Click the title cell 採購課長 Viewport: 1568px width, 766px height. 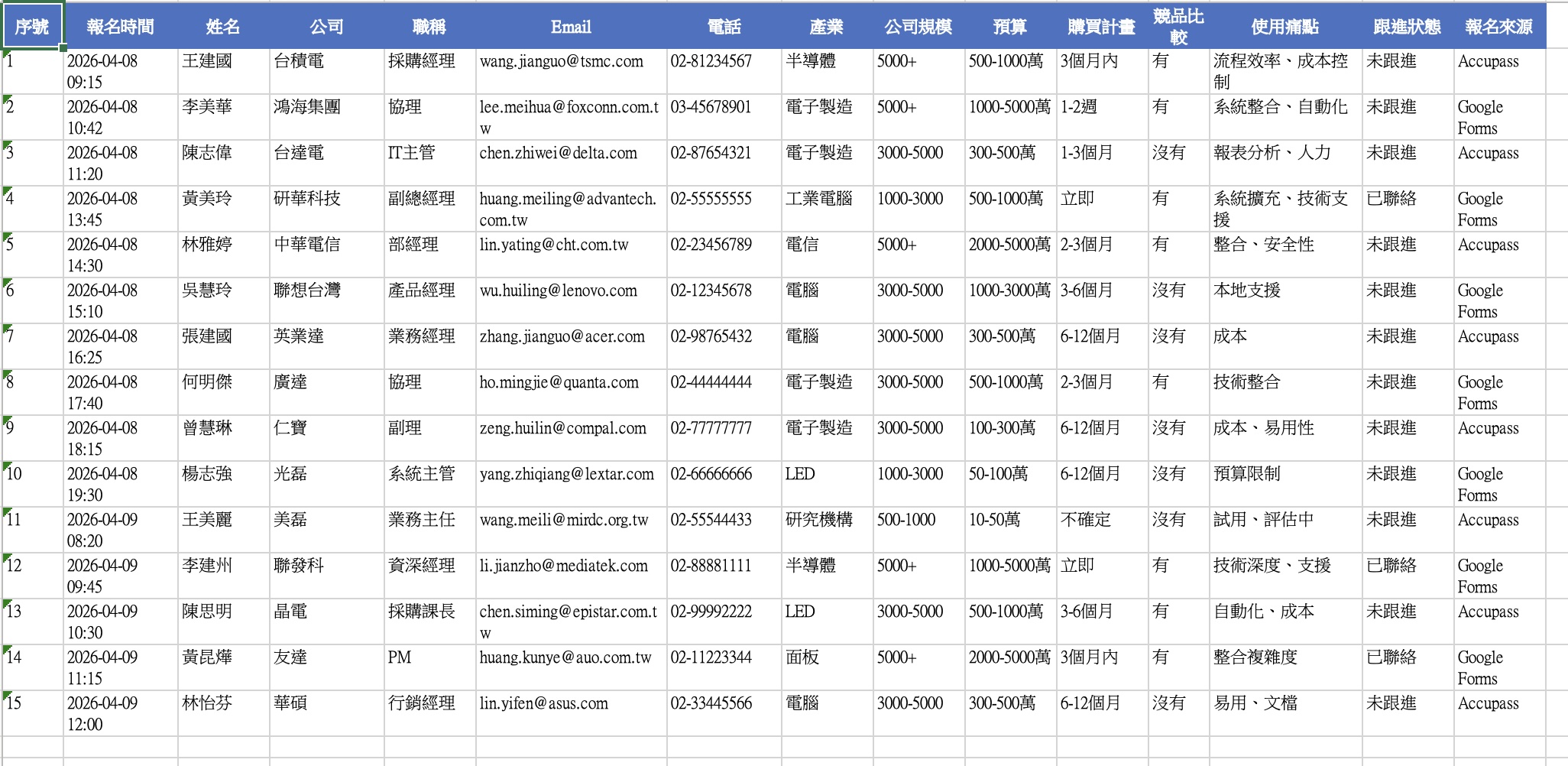pos(429,622)
